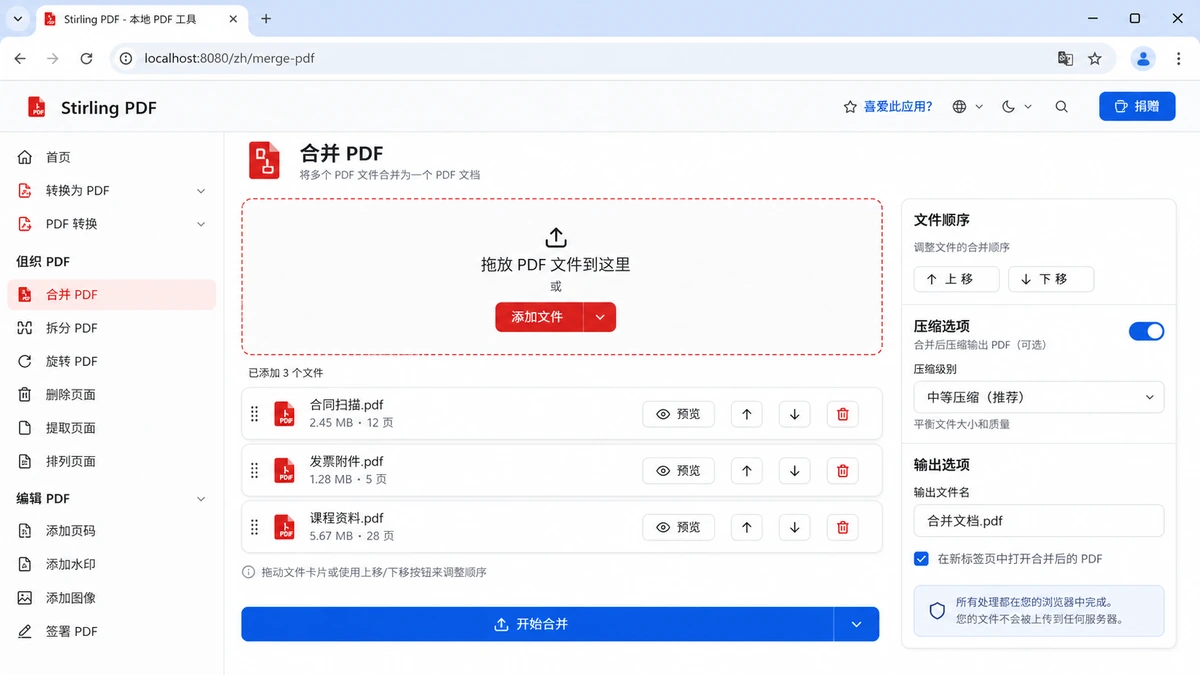1200x675 pixels.
Task: Go back with browser back arrow
Action: pyautogui.click(x=20, y=59)
